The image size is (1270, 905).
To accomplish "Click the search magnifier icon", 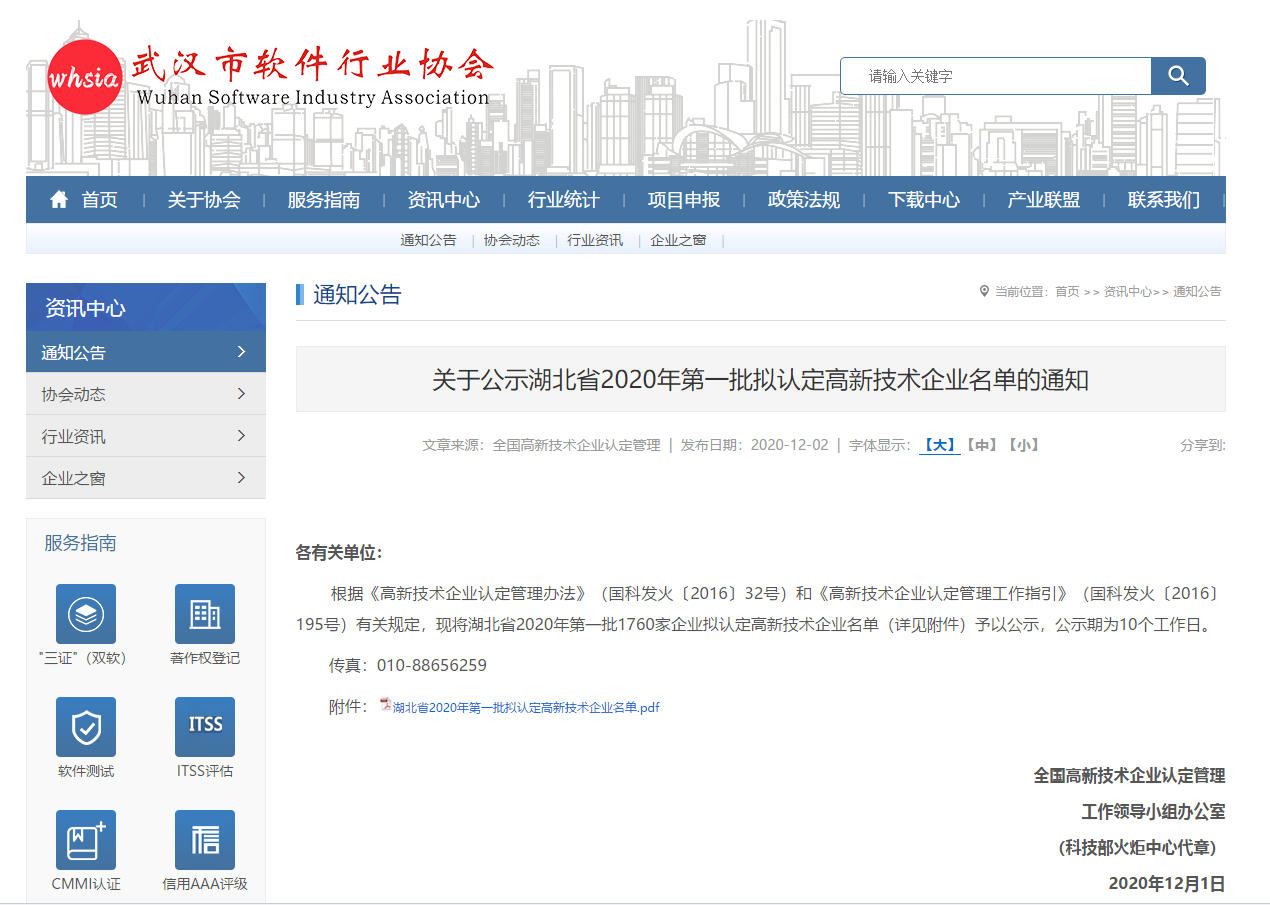I will pyautogui.click(x=1178, y=75).
